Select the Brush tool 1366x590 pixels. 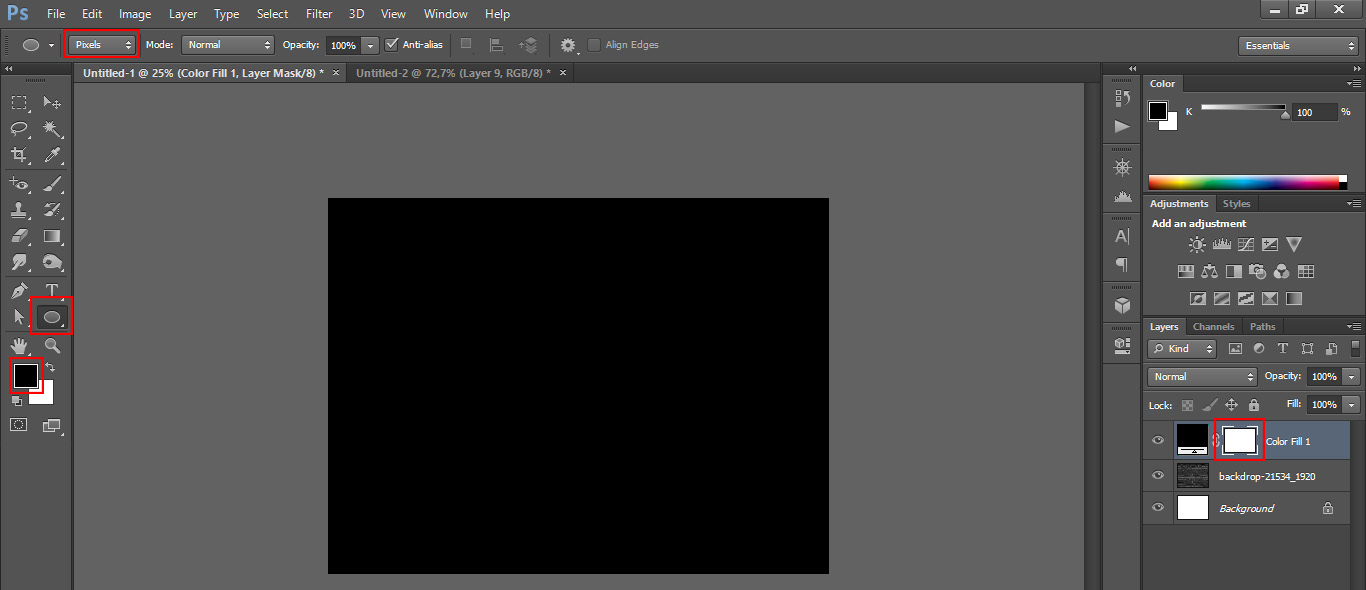click(52, 183)
